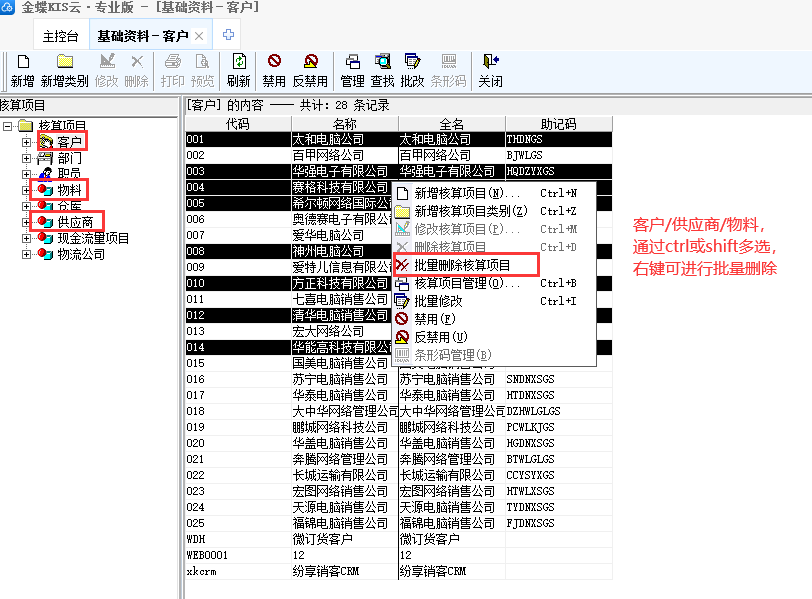Viewport: 812px width, 599px height.
Task: Click the 关闭 (Close) toolbar icon
Action: point(490,63)
